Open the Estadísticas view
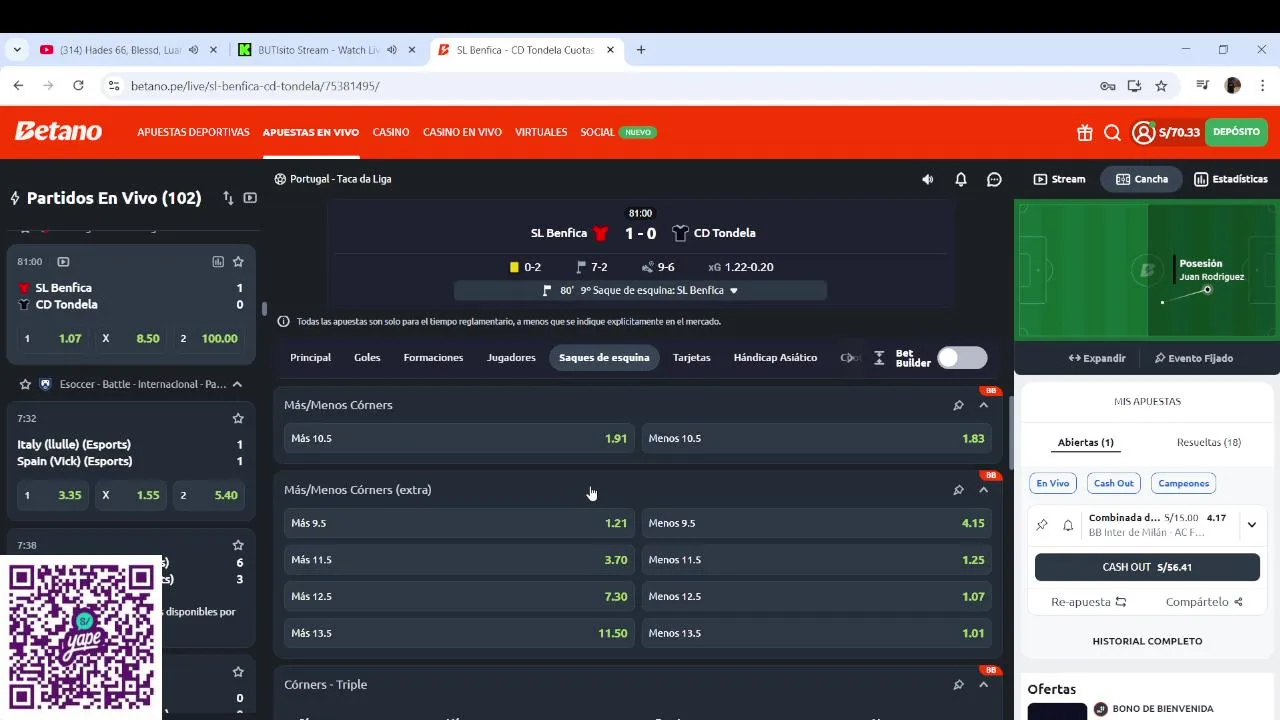Image resolution: width=1280 pixels, height=720 pixels. [1230, 179]
